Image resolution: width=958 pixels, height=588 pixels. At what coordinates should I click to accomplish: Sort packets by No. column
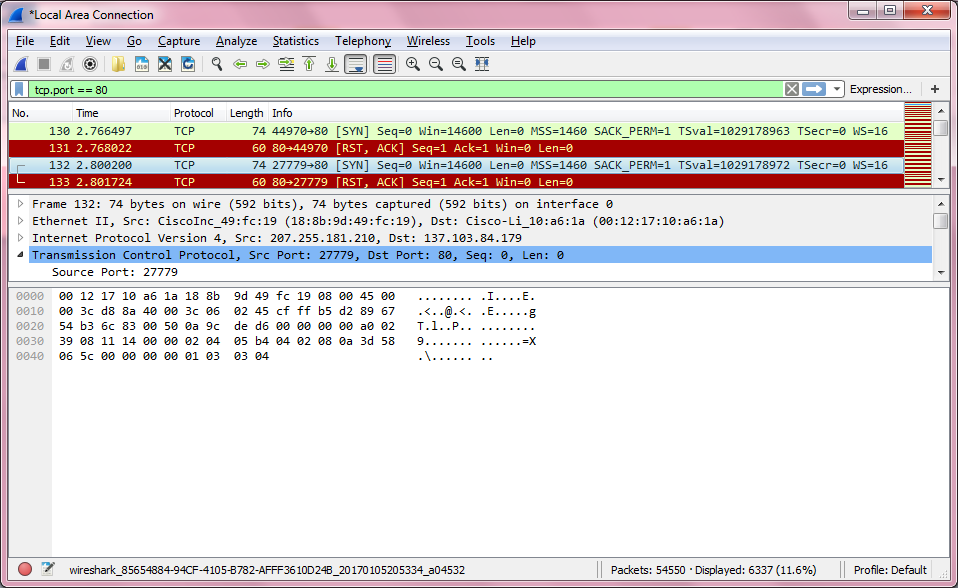click(41, 113)
